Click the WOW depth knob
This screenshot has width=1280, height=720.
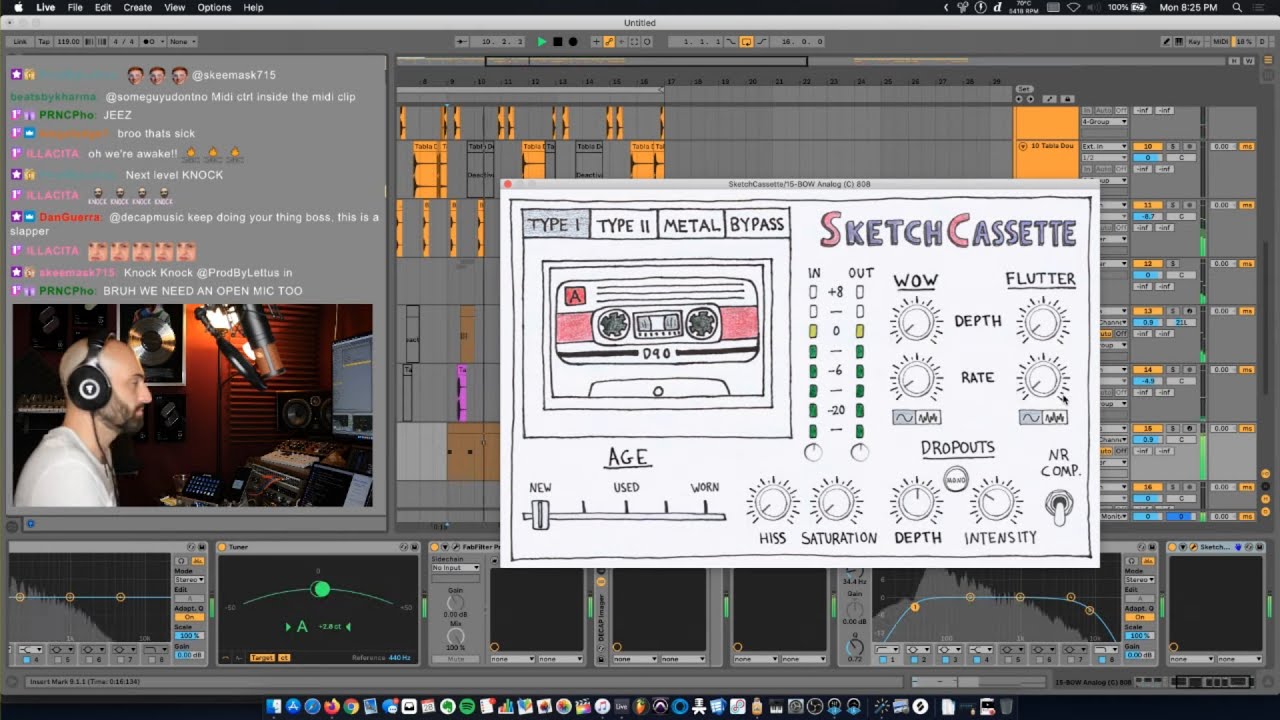click(x=916, y=322)
